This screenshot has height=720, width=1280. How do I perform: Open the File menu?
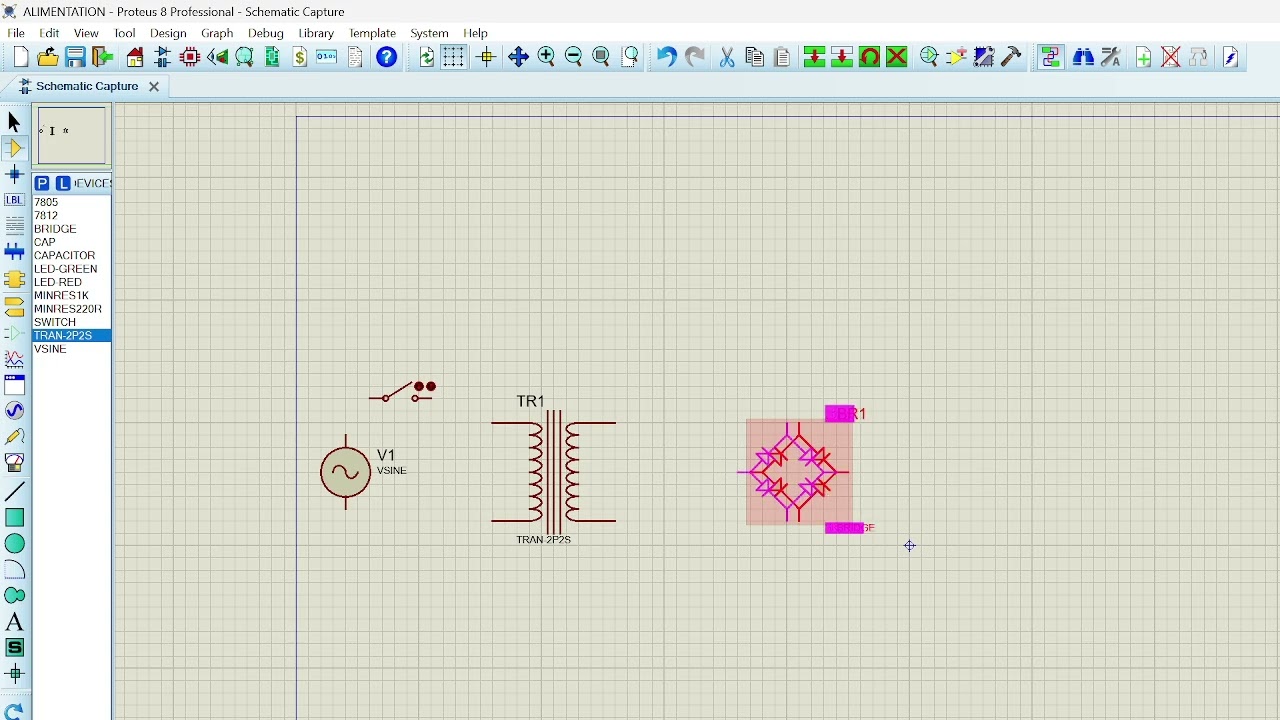16,33
